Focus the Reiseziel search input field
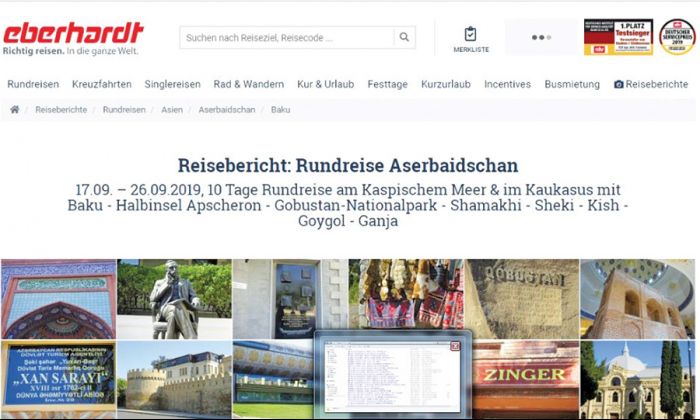This screenshot has width=700, height=420. coord(286,38)
